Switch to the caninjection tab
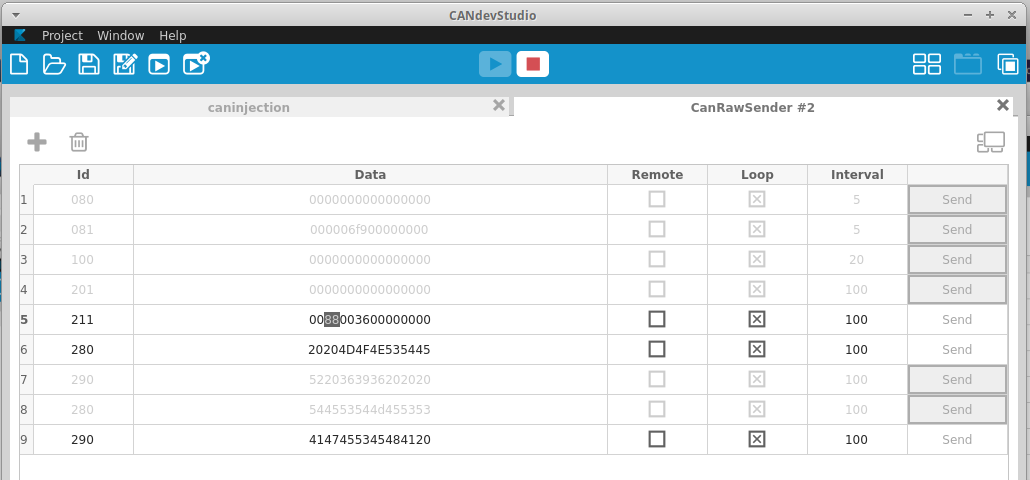This screenshot has width=1030, height=480. pyautogui.click(x=249, y=108)
